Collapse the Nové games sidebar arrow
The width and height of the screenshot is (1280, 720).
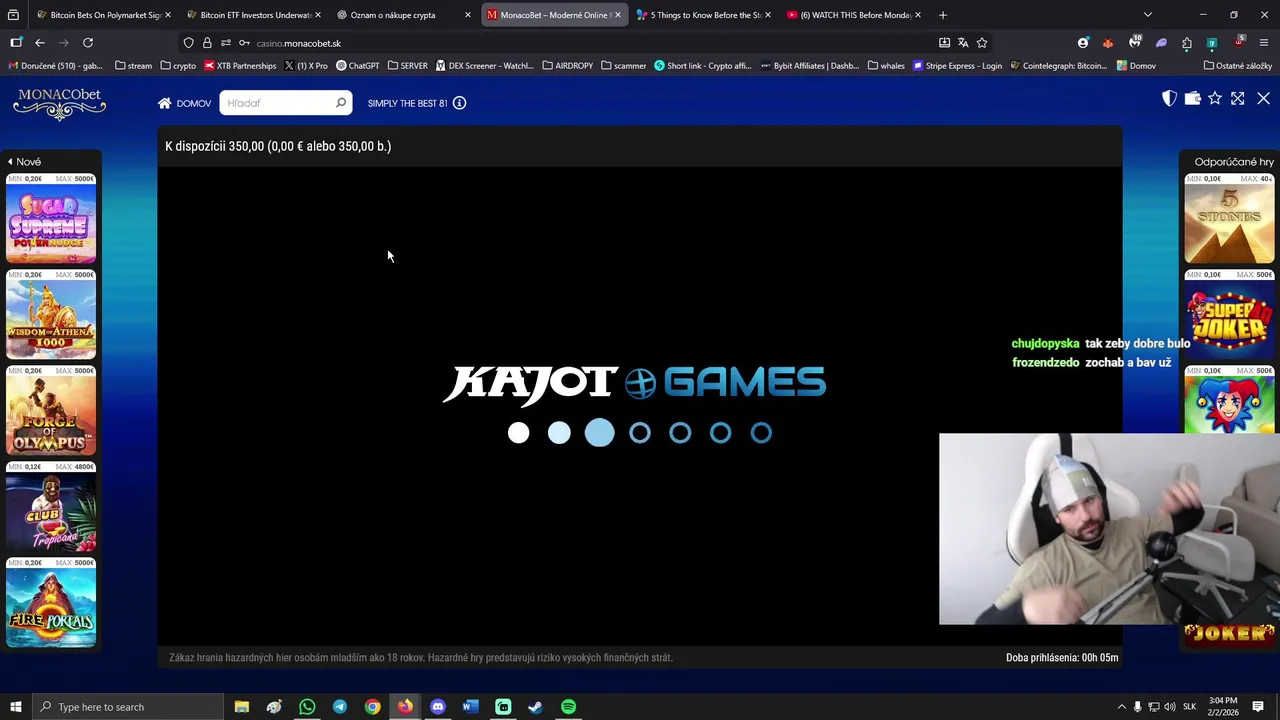click(10, 161)
